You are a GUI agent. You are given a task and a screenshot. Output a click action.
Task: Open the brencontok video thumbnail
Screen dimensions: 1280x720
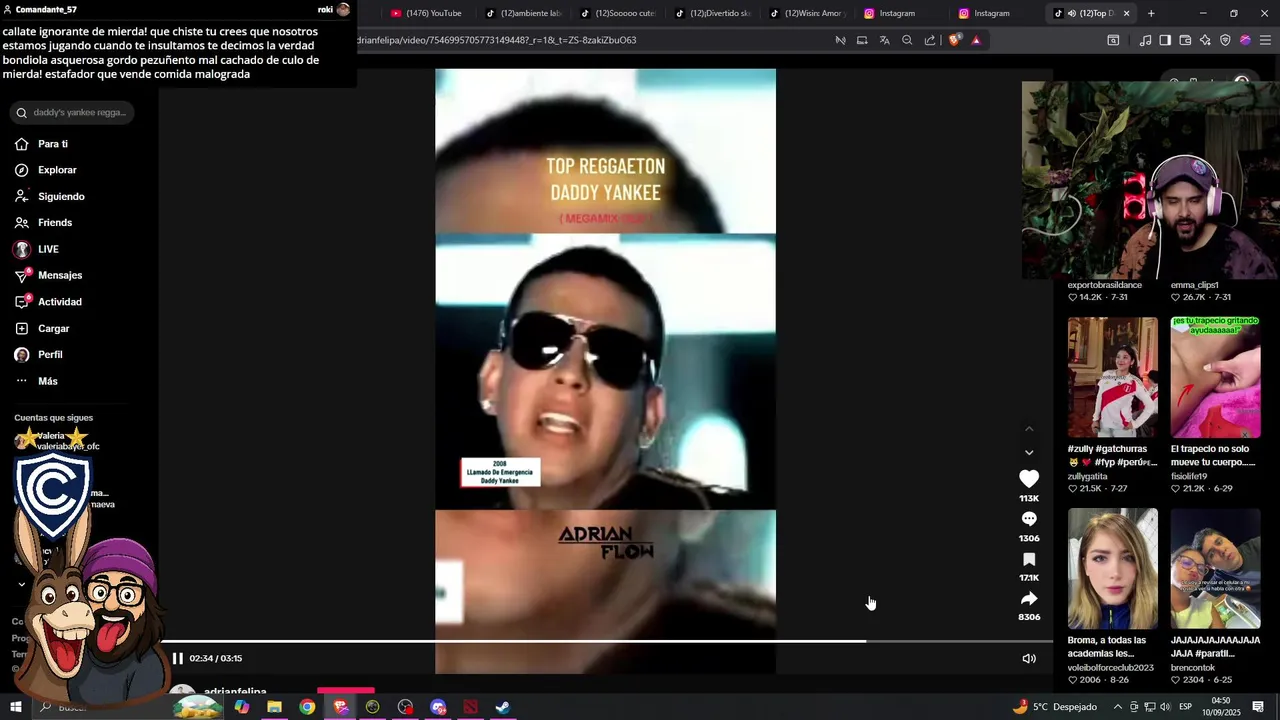(1216, 569)
